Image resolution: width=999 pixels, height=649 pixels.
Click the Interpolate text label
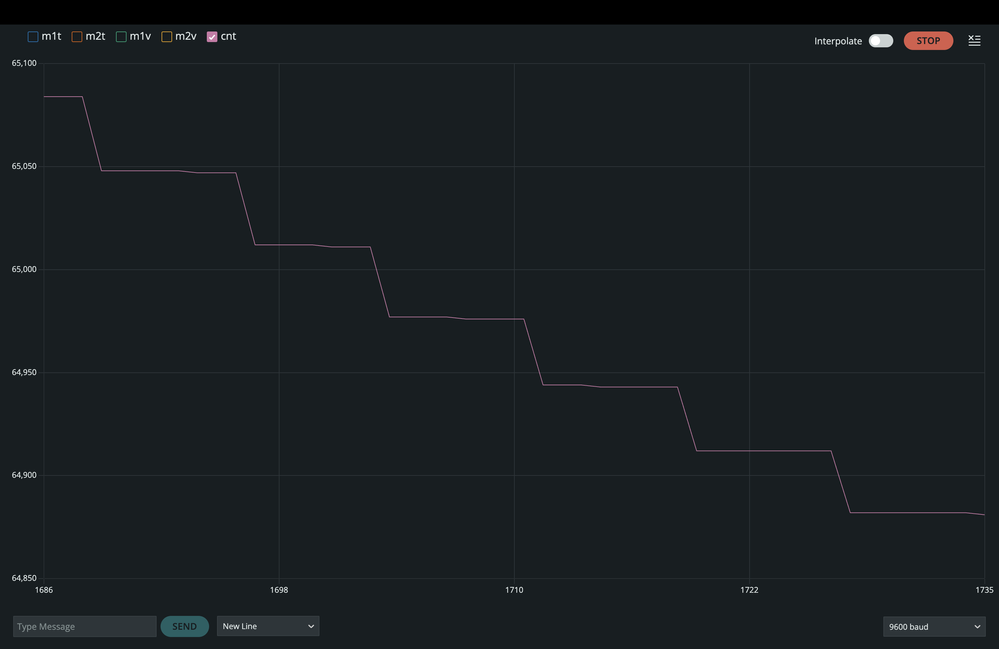pyautogui.click(x=838, y=41)
